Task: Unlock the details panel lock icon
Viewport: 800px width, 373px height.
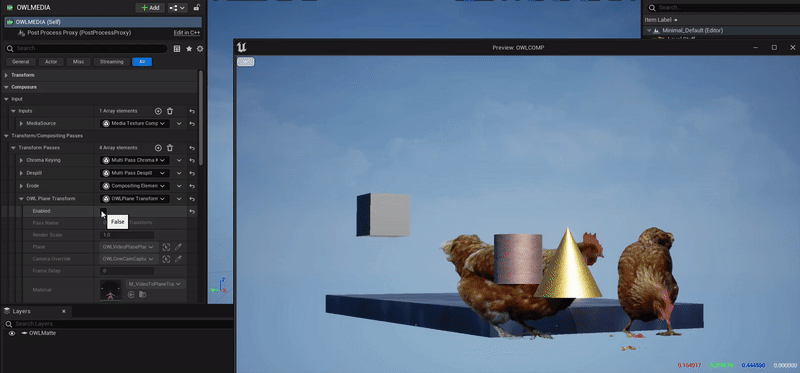Action: [x=196, y=8]
